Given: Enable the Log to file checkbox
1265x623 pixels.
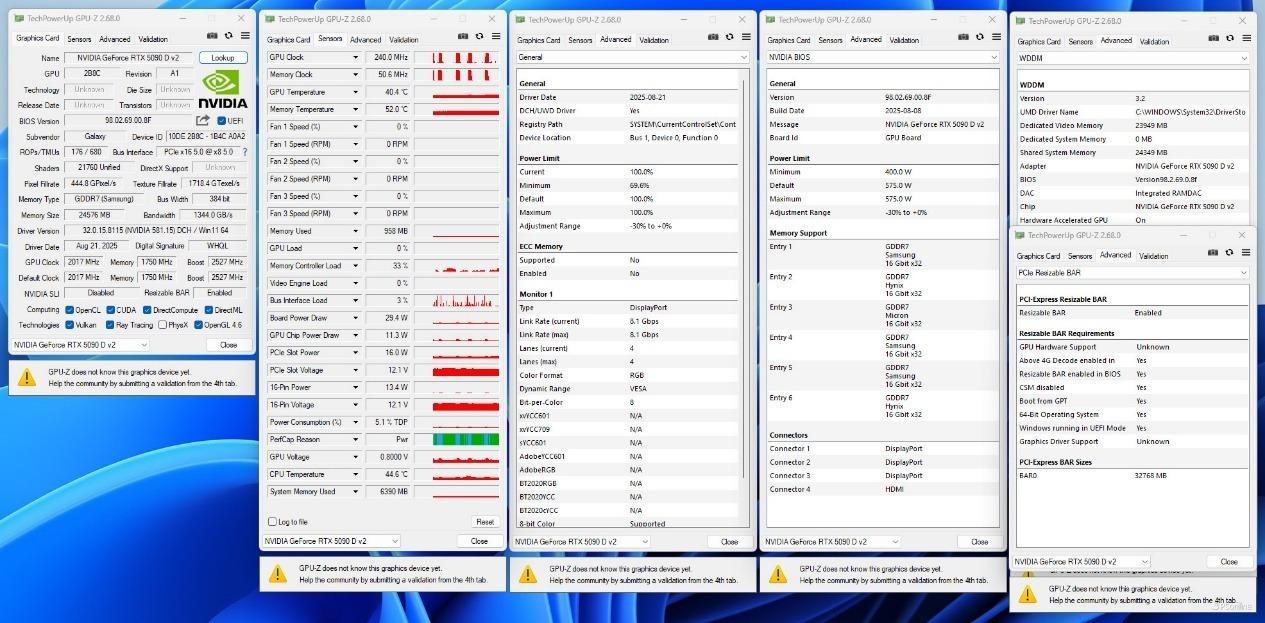Looking at the screenshot, I should pyautogui.click(x=272, y=522).
